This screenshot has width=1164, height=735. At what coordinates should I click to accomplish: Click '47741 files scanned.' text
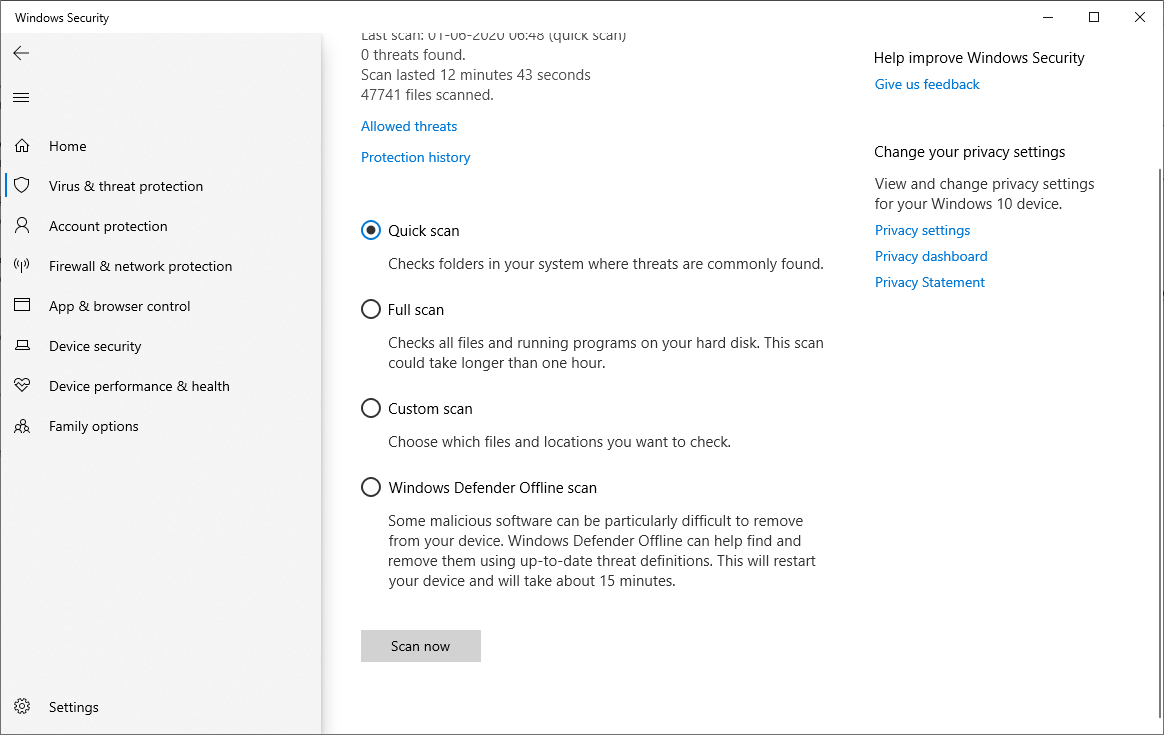[x=427, y=95]
